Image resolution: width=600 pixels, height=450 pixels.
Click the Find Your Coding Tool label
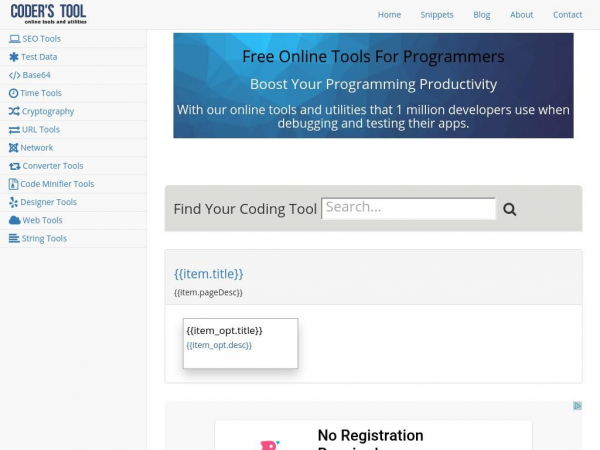[245, 209]
